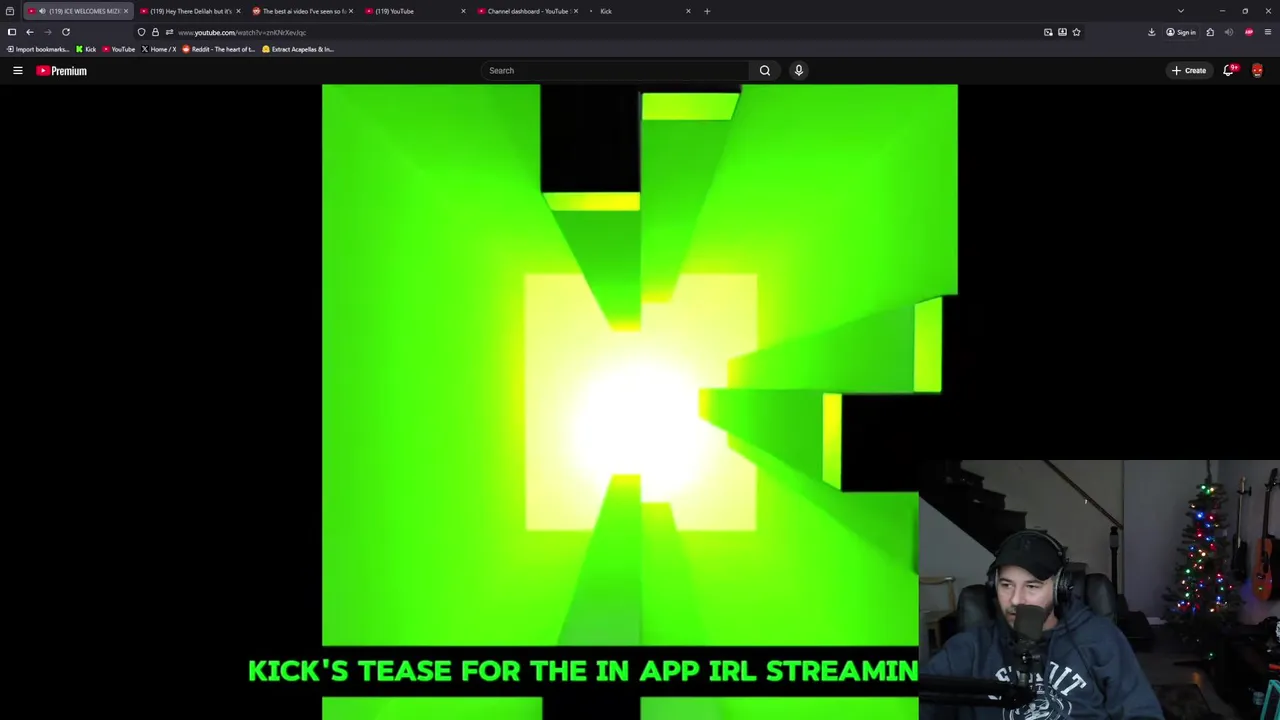Open Import bookmarks bookmark
Image resolution: width=1280 pixels, height=720 pixels.
point(38,49)
